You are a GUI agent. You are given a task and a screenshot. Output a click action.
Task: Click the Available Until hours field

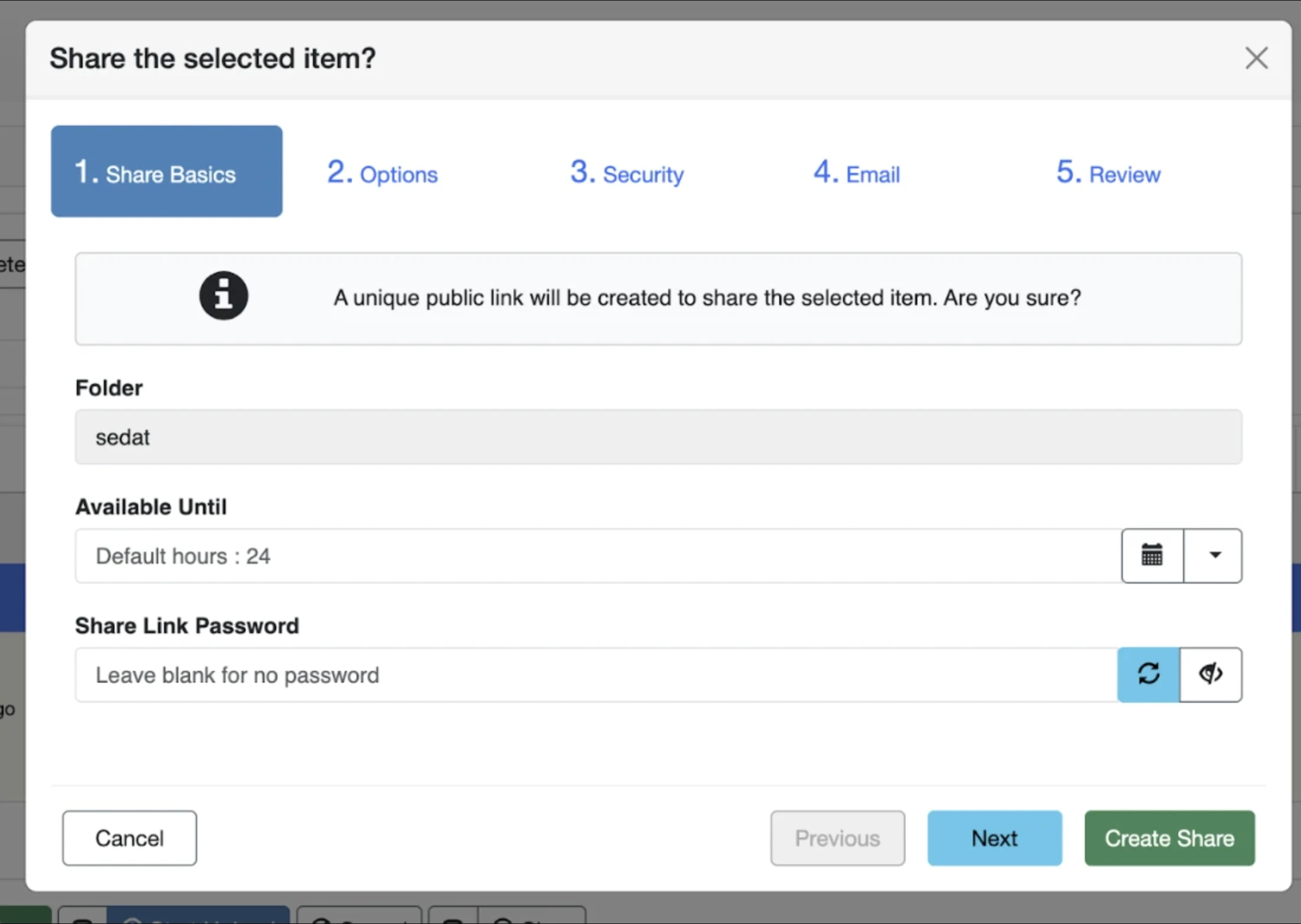[x=598, y=556]
